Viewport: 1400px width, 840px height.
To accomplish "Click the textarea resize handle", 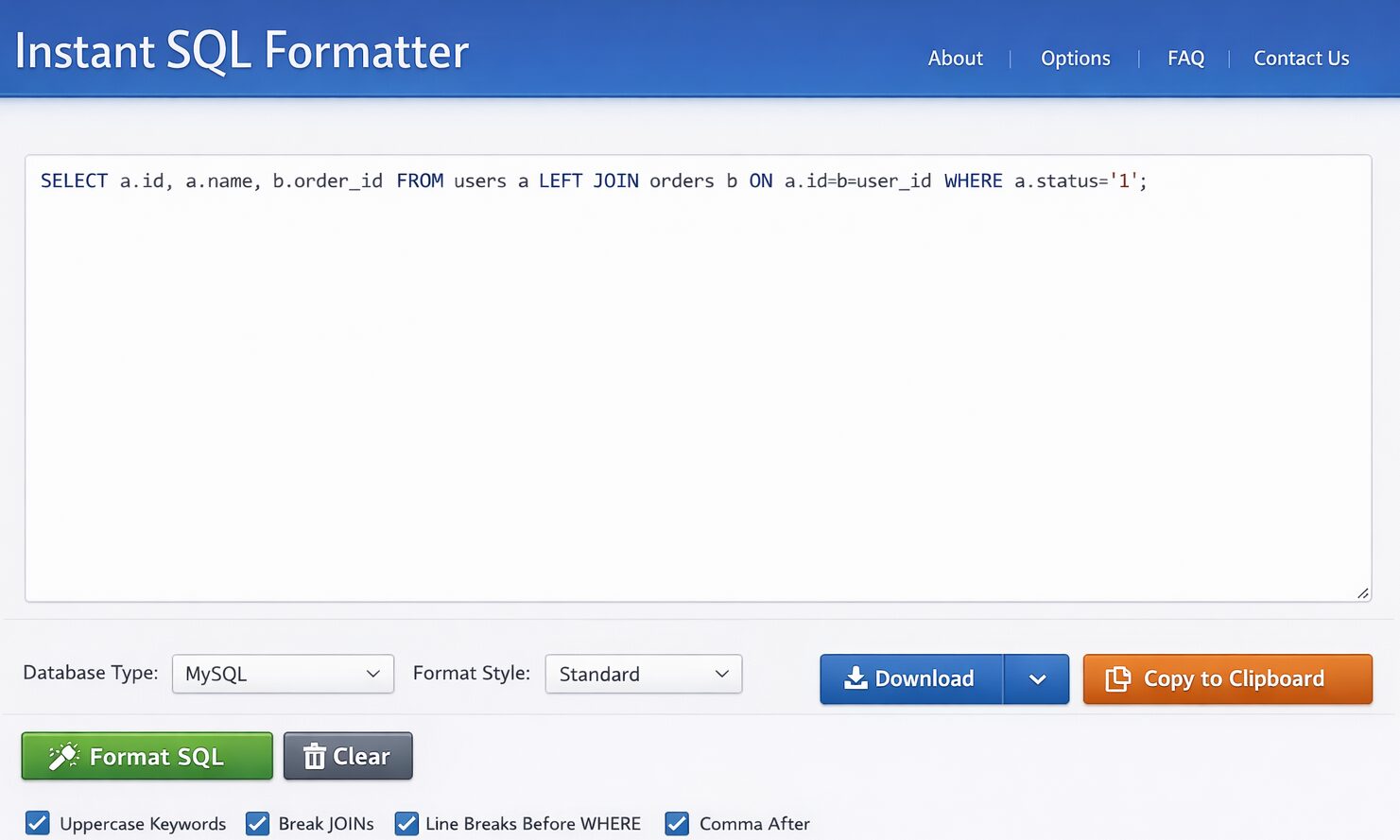I will point(1362,592).
